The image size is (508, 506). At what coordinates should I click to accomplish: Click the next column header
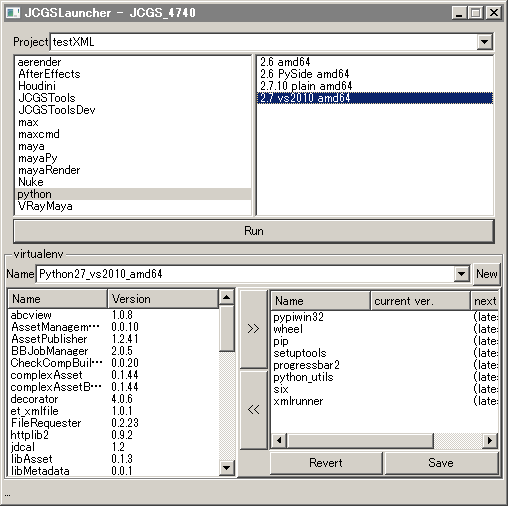tap(484, 301)
